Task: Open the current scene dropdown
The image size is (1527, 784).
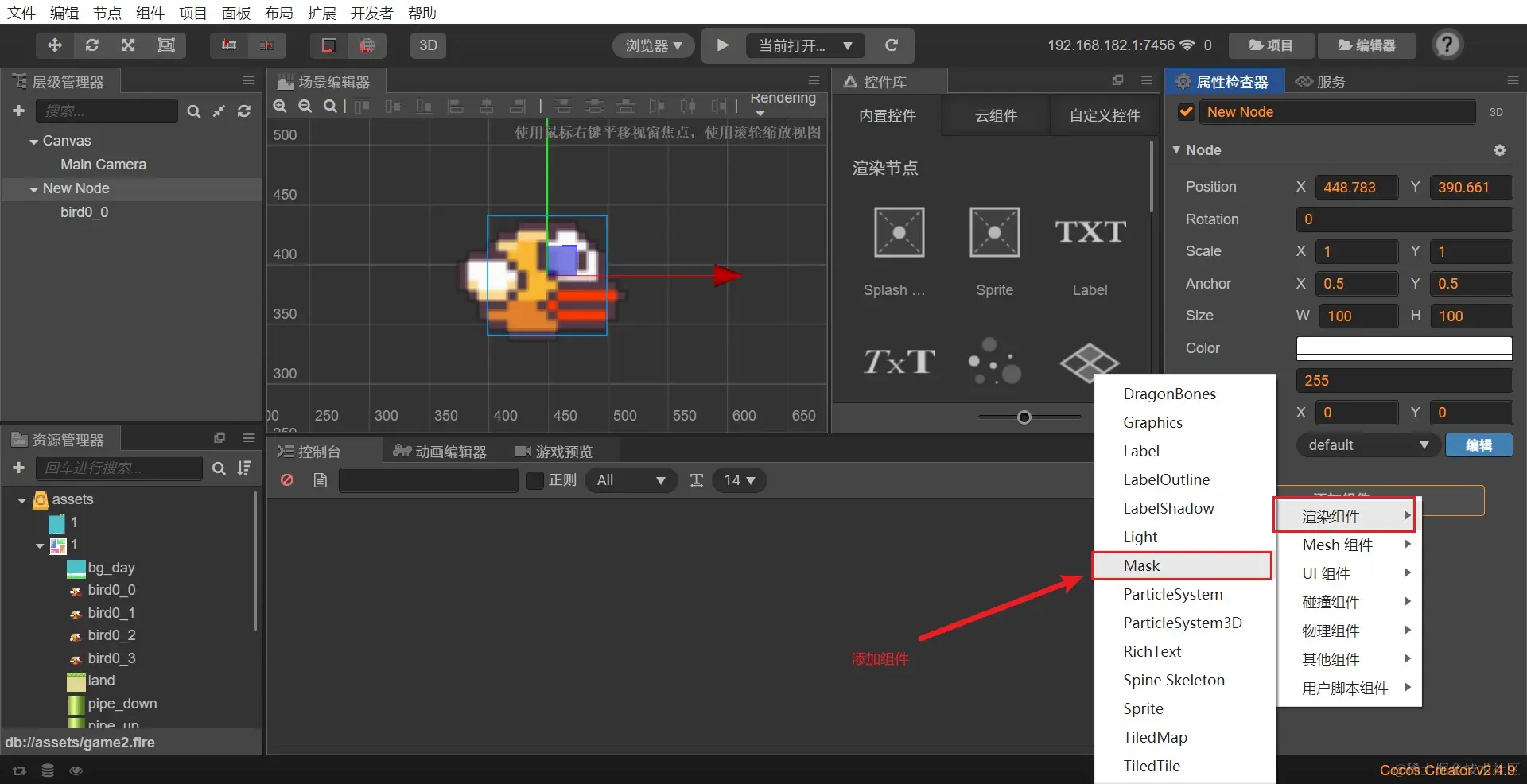Action: 806,45
